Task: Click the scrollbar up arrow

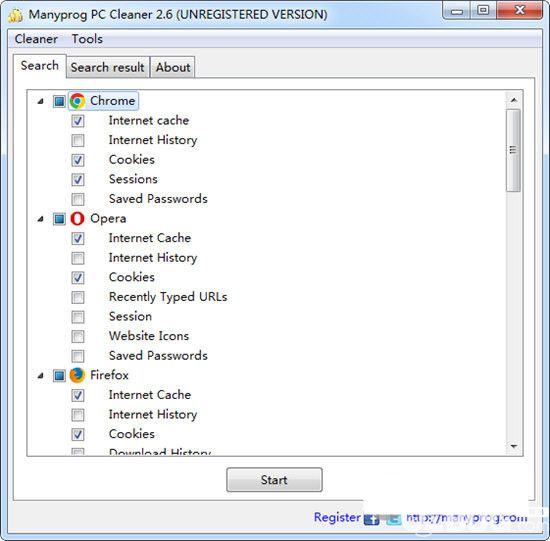Action: tap(514, 100)
